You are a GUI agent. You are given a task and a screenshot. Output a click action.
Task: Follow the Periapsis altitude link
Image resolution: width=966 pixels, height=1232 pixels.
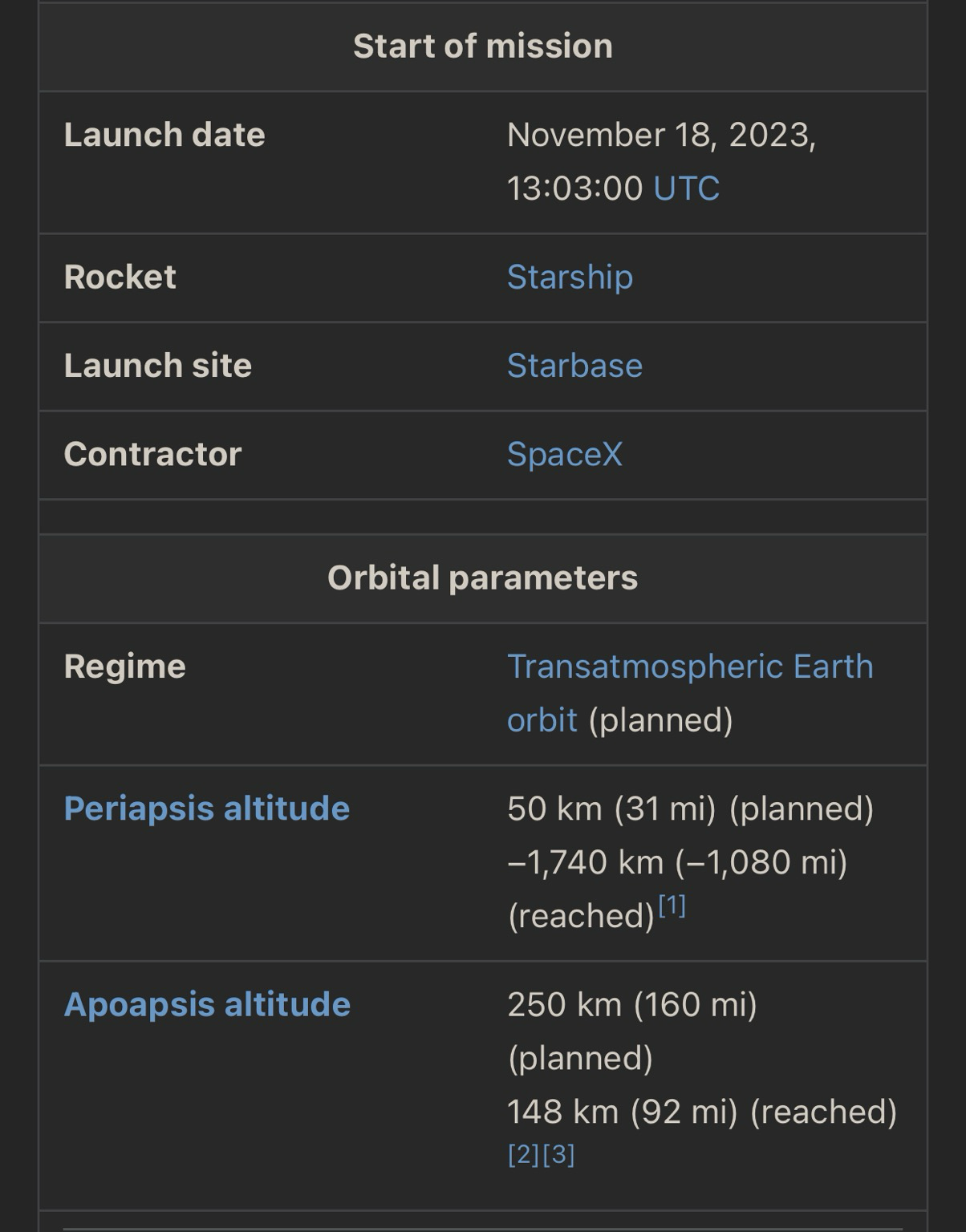206,808
